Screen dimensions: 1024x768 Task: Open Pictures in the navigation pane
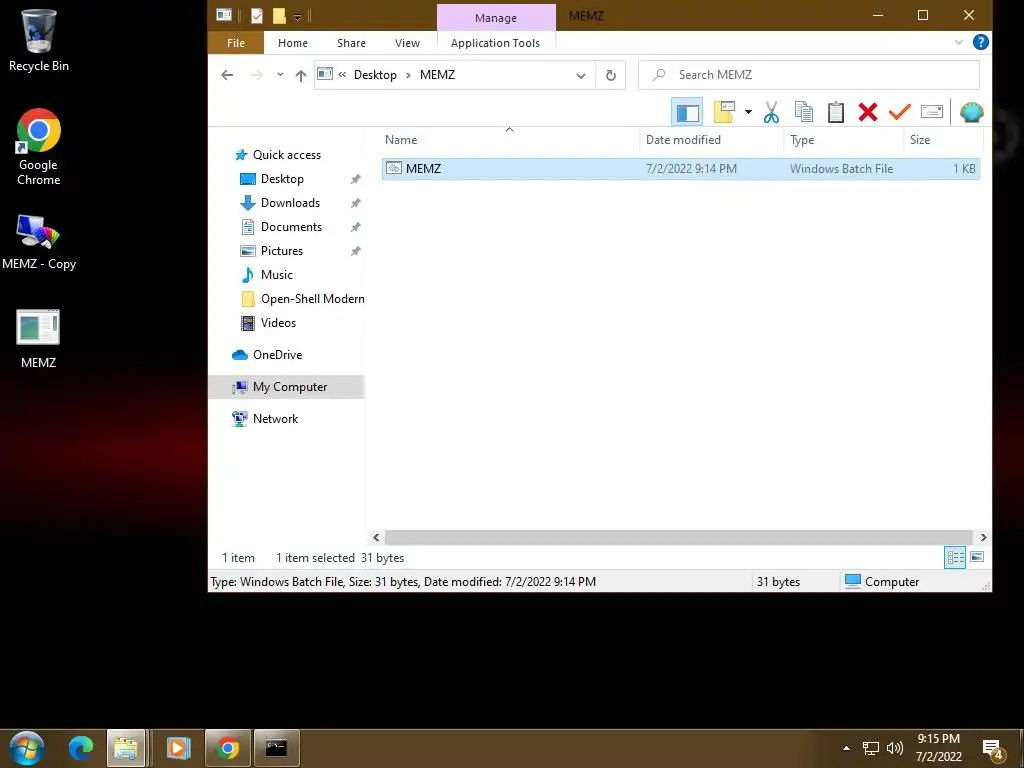tap(281, 251)
